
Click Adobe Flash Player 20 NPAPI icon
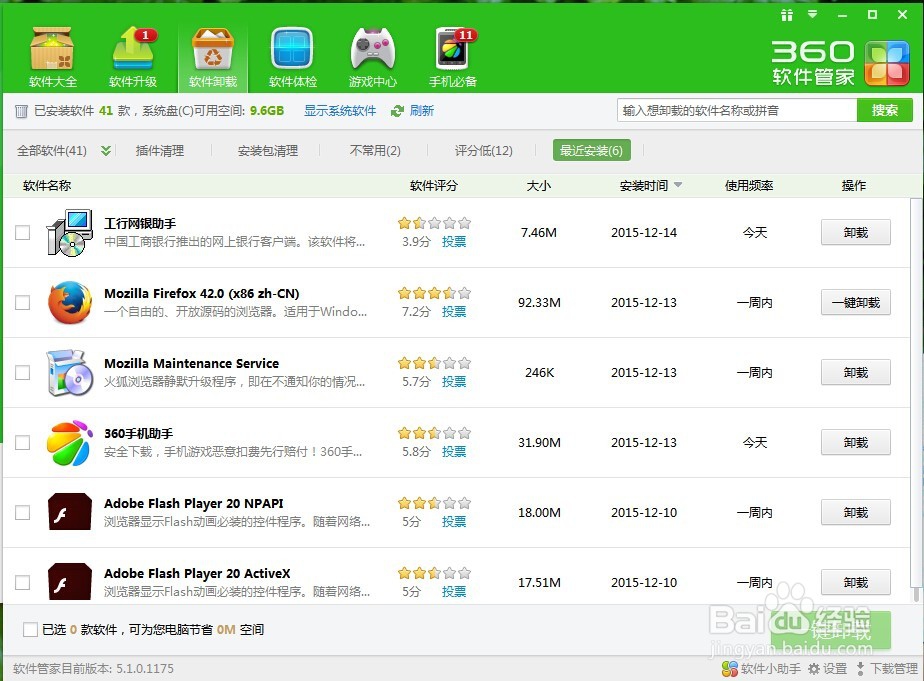coord(70,511)
